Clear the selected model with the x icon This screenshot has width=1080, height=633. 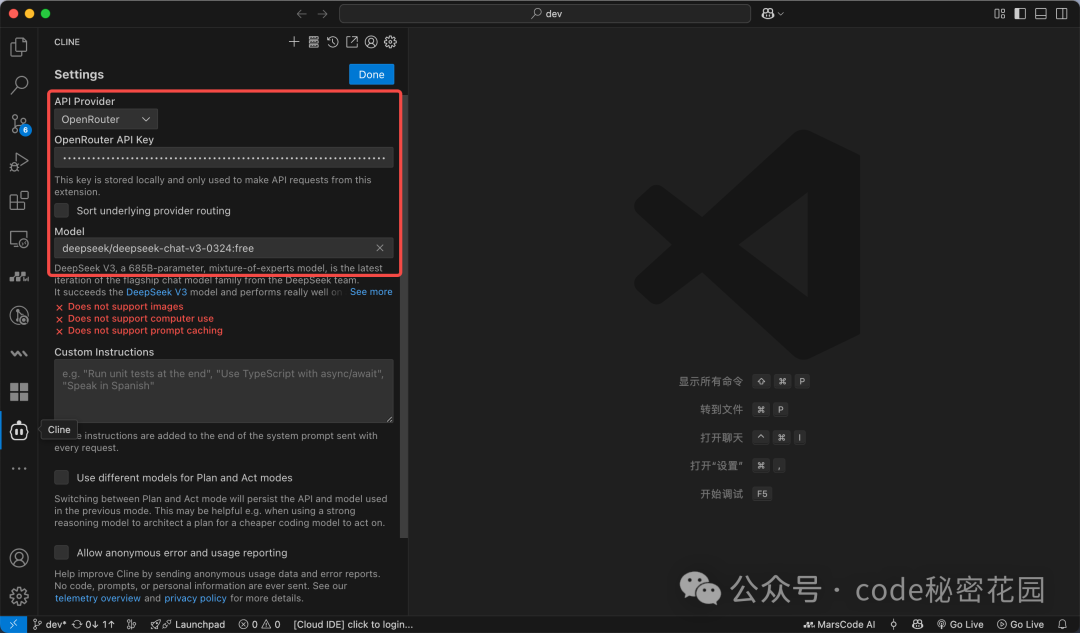[x=379, y=247]
